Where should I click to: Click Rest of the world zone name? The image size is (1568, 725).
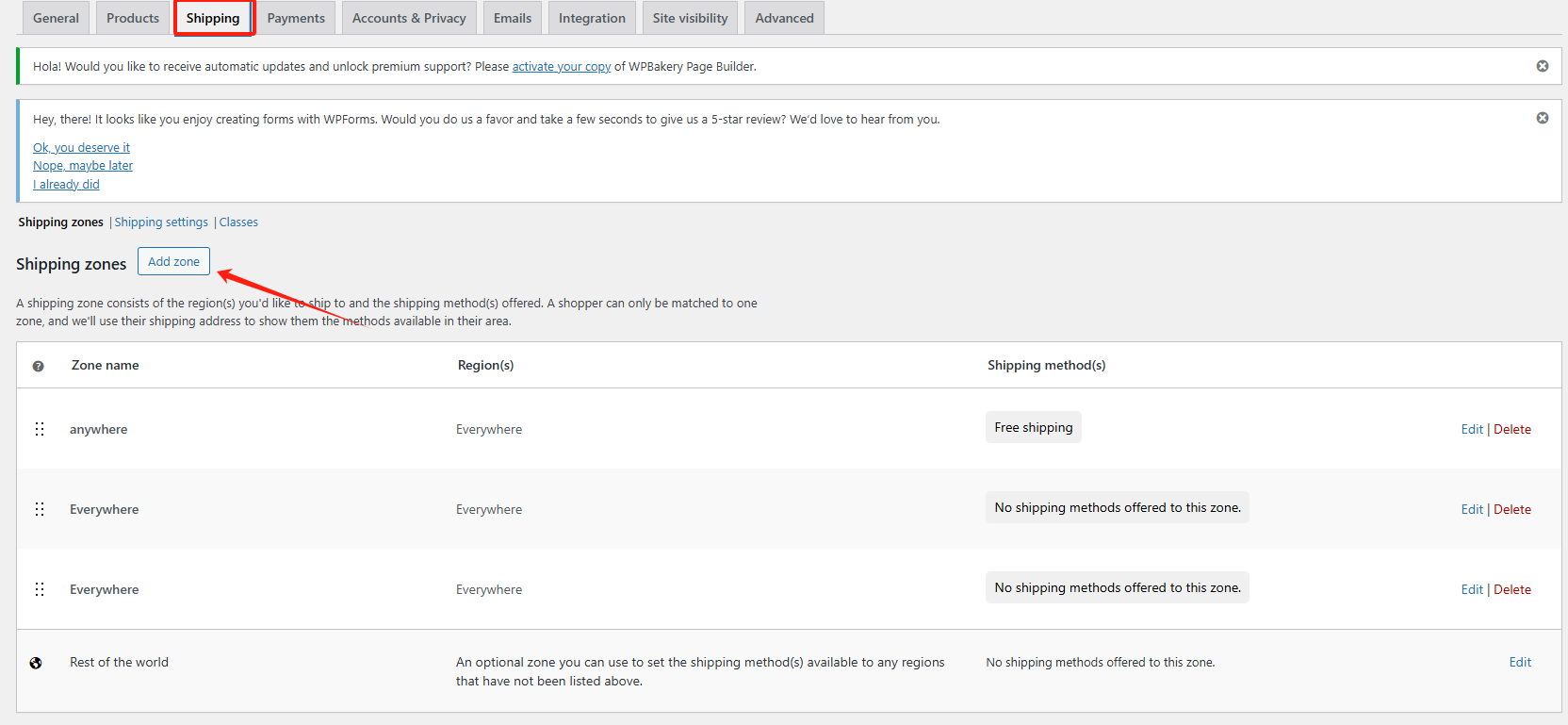click(119, 662)
